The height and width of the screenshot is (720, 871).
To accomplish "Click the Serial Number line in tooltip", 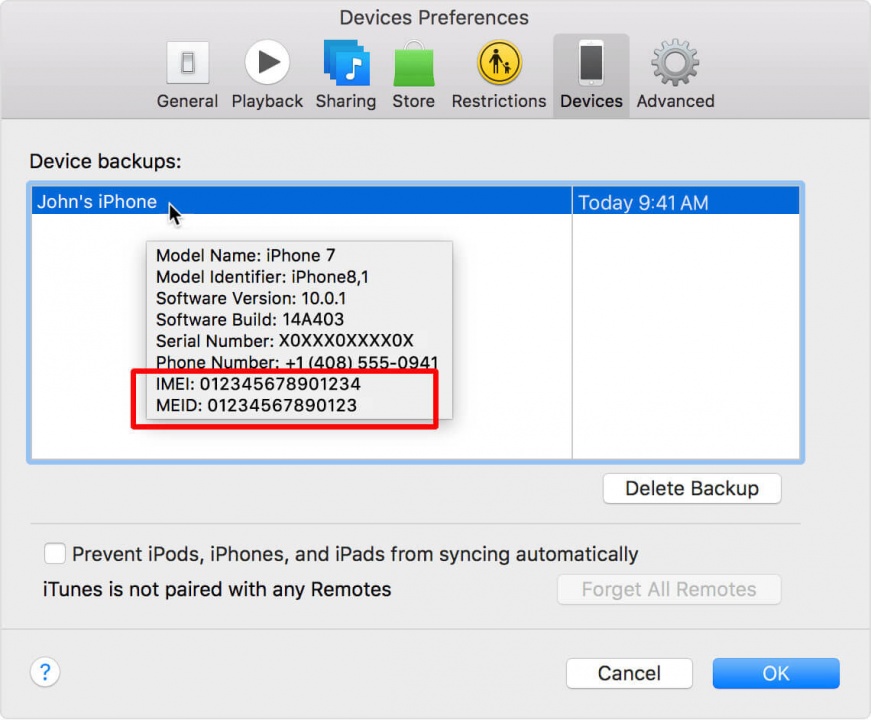I will click(285, 341).
